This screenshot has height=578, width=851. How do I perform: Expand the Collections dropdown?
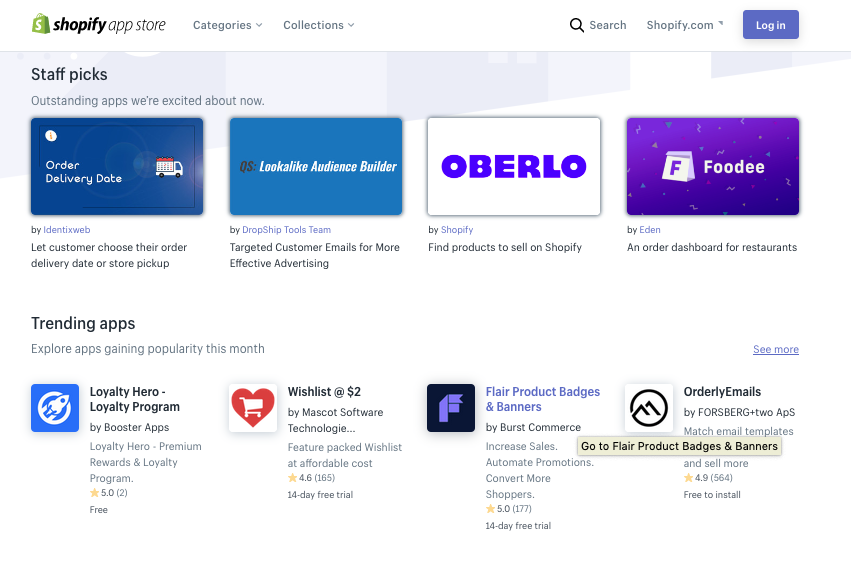click(319, 25)
